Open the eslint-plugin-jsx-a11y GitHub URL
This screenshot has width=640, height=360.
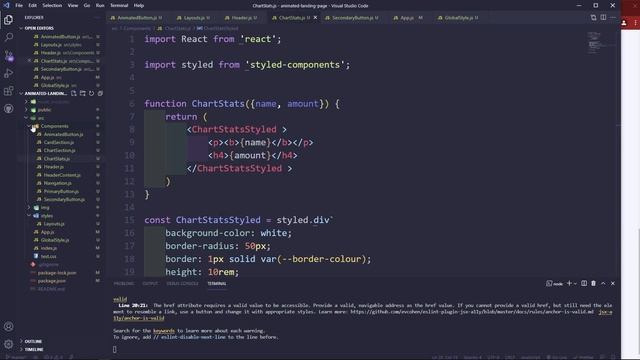tap(472, 311)
